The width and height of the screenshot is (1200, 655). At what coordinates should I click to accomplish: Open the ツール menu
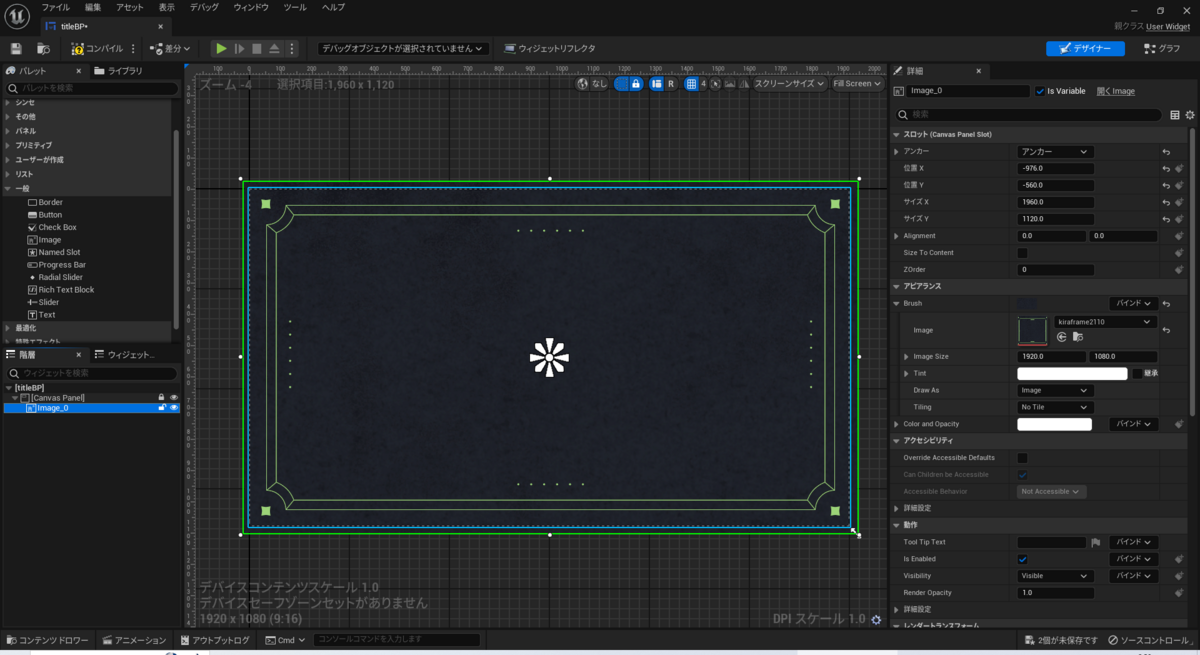(295, 7)
